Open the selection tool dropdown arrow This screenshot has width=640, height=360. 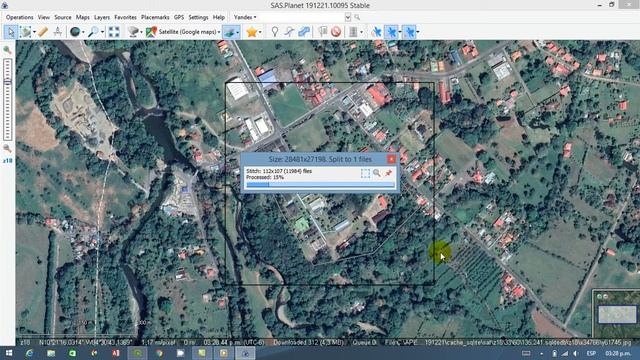pyautogui.click(x=34, y=32)
